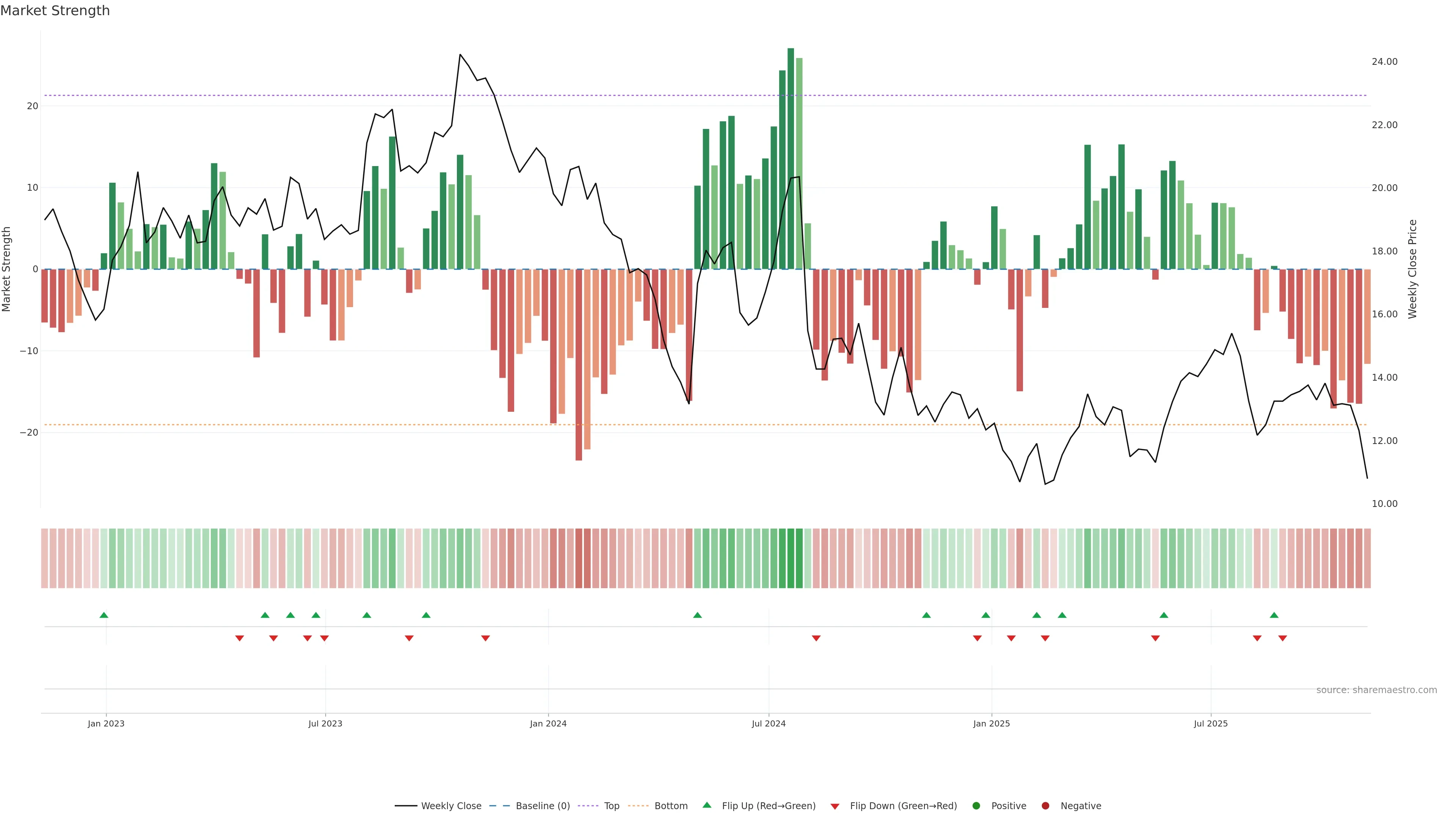Screen dimensions: 1456x819
Task: Click the lone green flip-up triangle before Jul 2024
Action: click(698, 615)
